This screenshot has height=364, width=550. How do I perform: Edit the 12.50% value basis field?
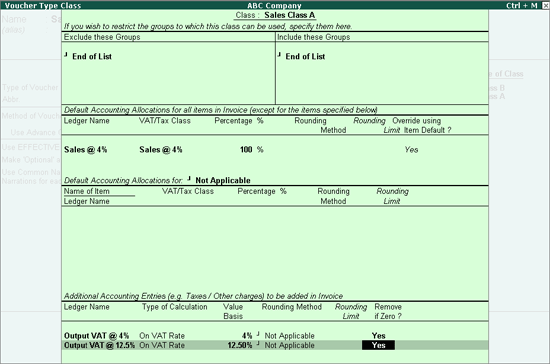click(240, 345)
